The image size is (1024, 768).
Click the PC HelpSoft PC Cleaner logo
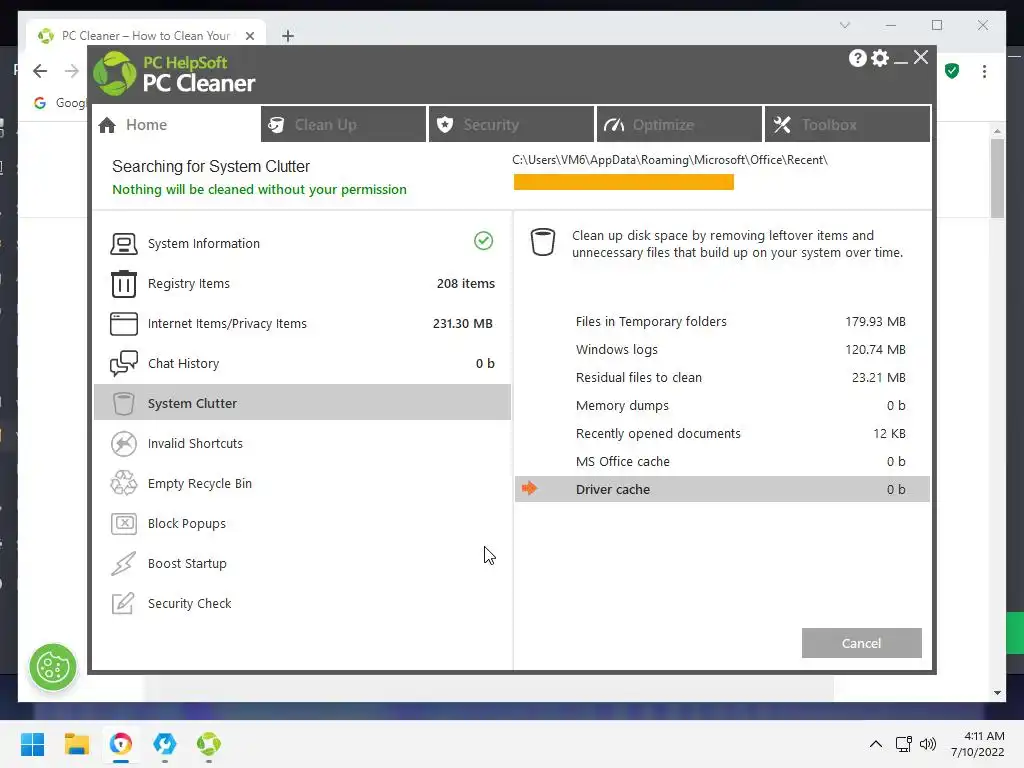coord(174,74)
